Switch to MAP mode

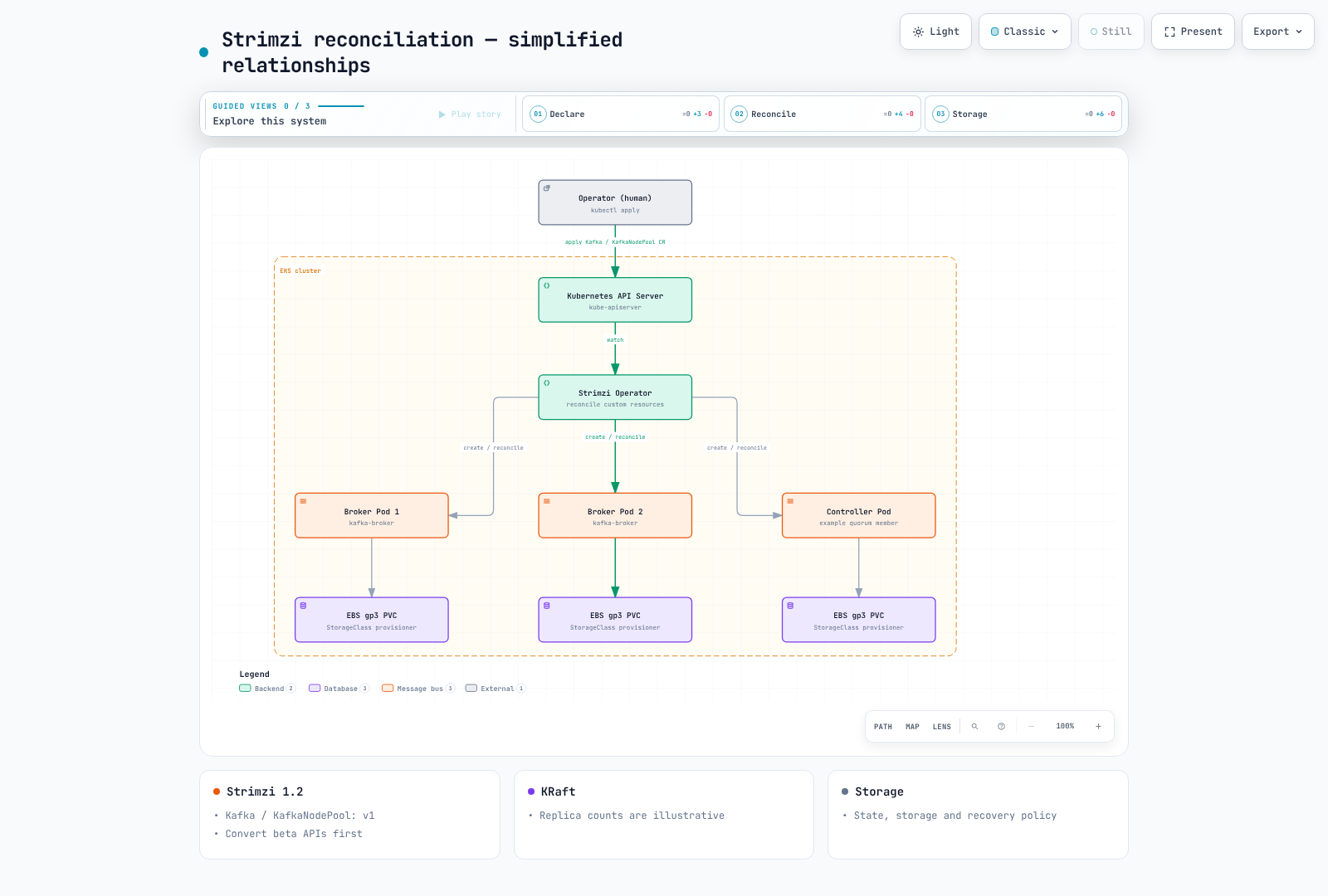912,727
